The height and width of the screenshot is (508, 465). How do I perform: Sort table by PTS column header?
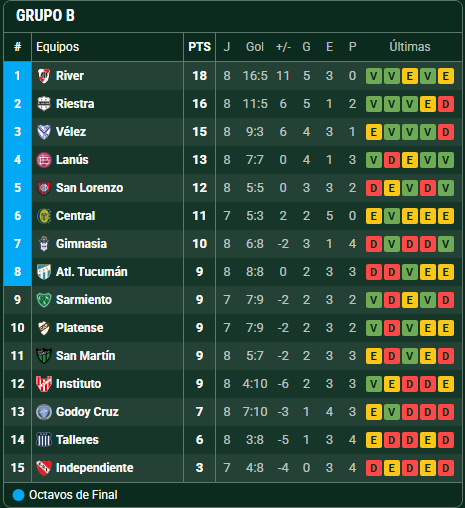pos(199,47)
